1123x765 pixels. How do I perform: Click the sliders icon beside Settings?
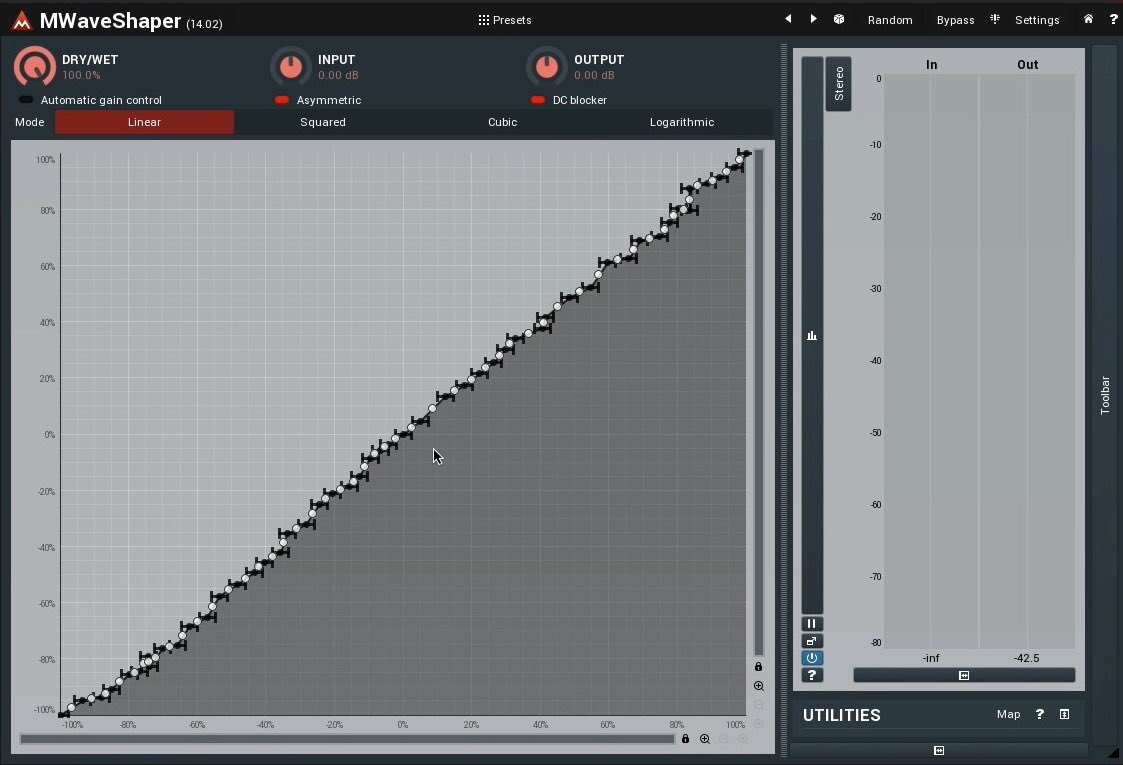(995, 19)
